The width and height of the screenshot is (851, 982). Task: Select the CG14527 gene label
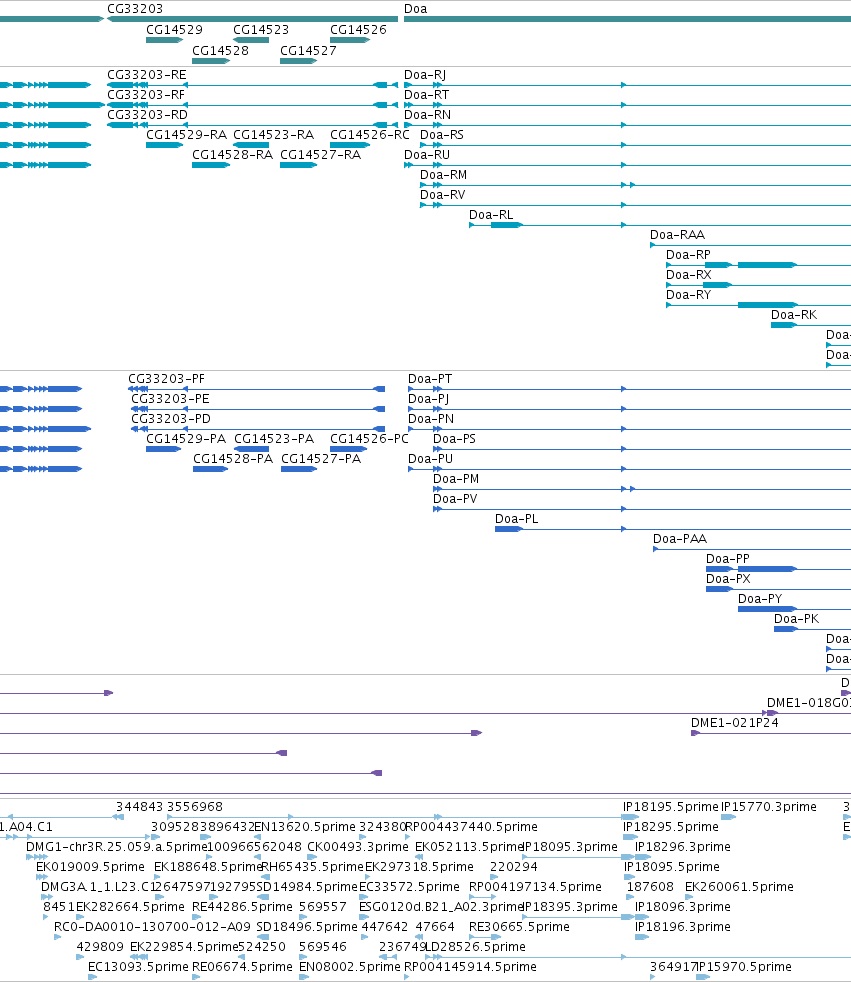pyautogui.click(x=308, y=50)
